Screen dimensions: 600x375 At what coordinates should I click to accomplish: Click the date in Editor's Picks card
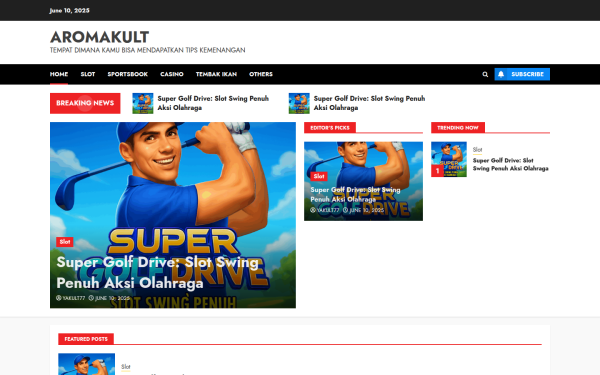click(x=367, y=210)
